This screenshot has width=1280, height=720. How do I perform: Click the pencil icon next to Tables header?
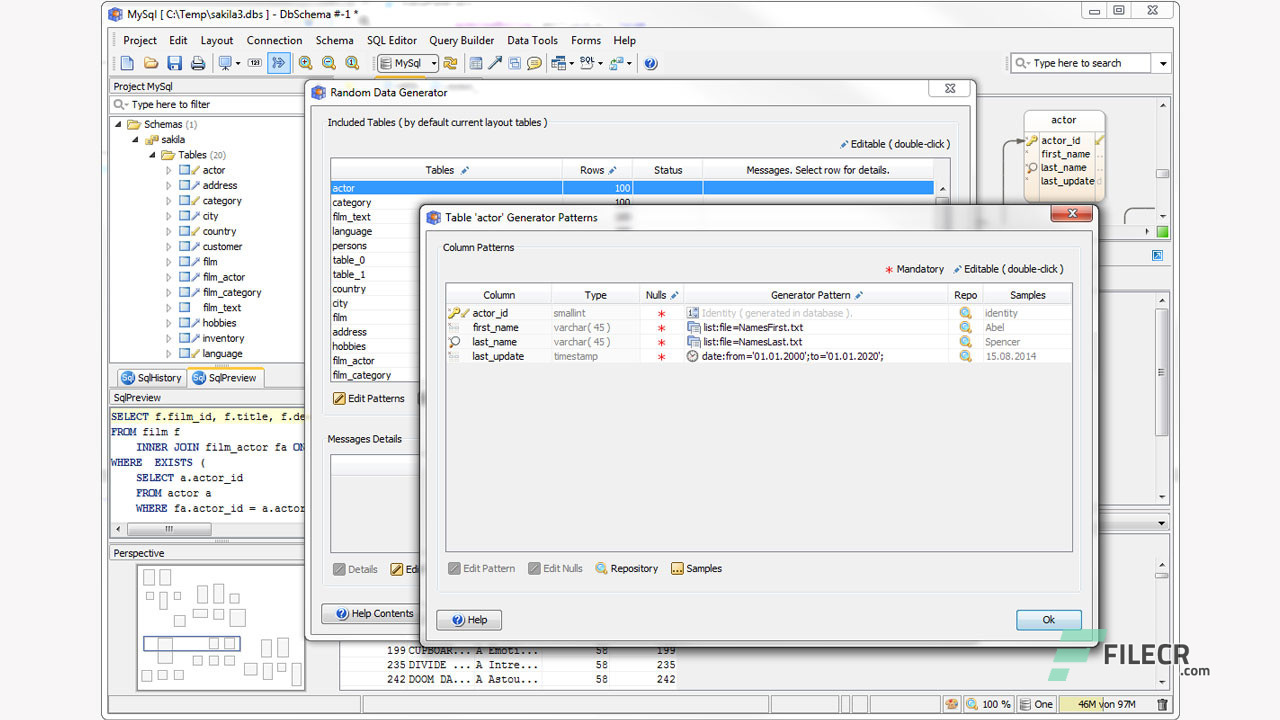464,170
